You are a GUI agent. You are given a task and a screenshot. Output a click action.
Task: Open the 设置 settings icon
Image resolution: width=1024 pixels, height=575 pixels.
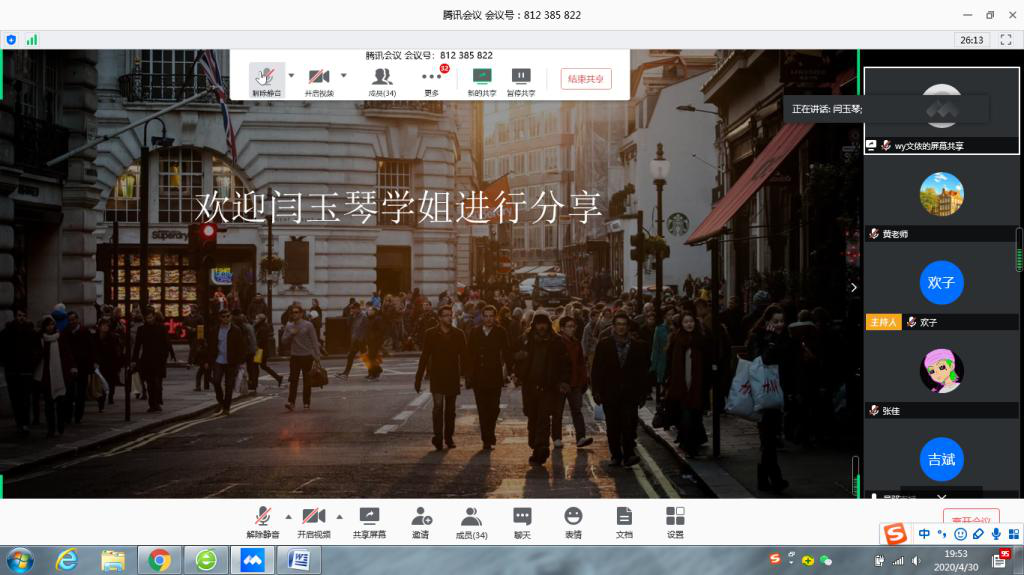pos(675,521)
